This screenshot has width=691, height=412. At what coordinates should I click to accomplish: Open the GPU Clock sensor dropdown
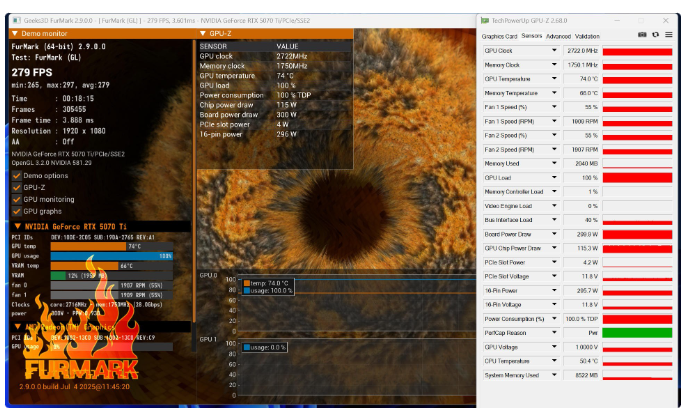tap(554, 51)
